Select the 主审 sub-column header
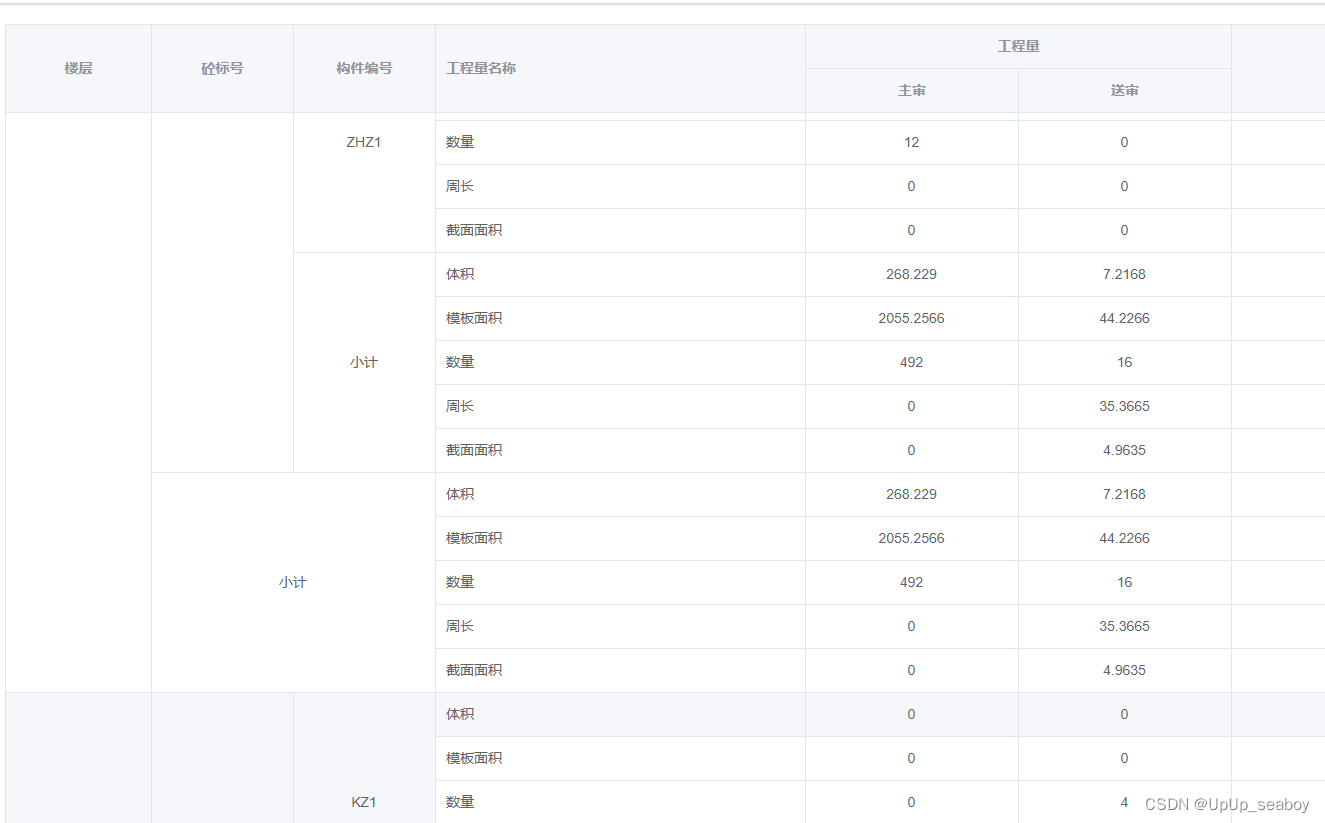This screenshot has height=823, width=1325. (911, 90)
